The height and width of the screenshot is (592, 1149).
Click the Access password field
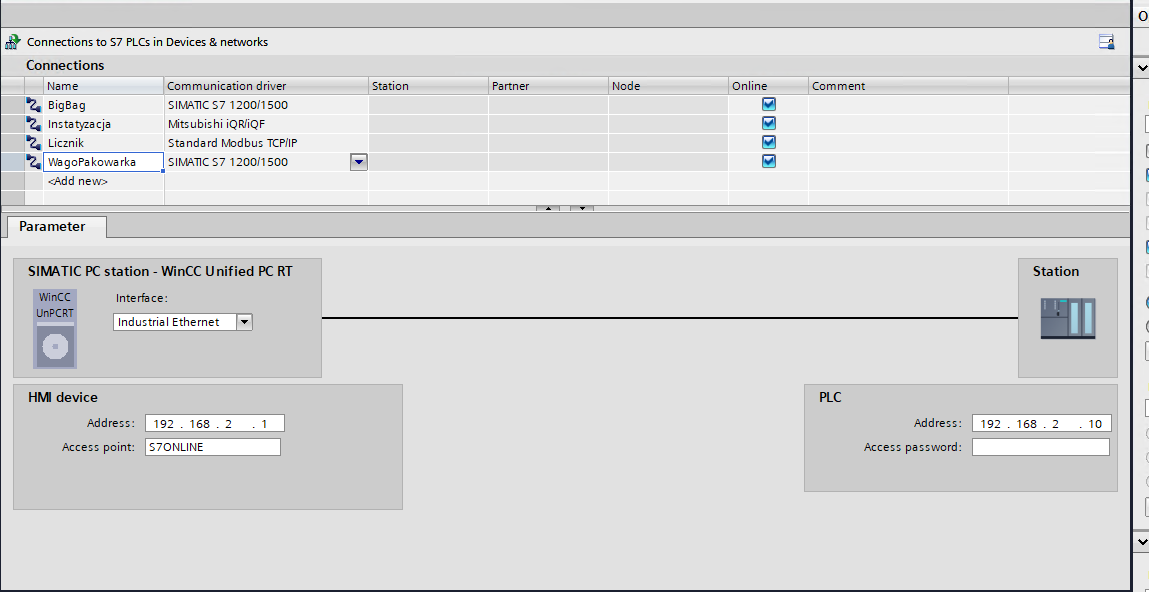tap(1041, 447)
